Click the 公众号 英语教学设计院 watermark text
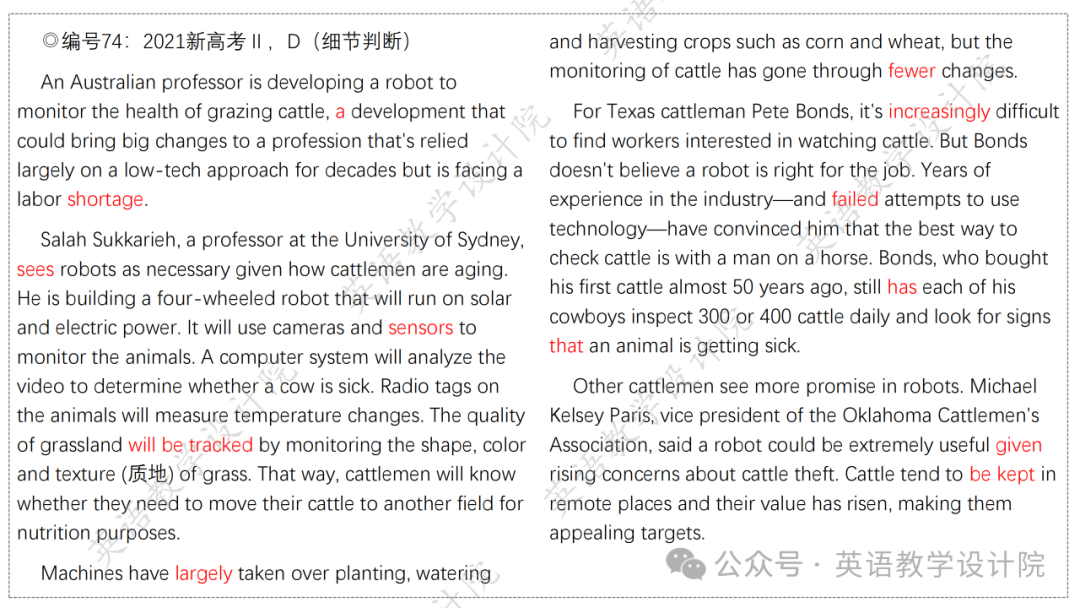The width and height of the screenshot is (1080, 608). (880, 565)
